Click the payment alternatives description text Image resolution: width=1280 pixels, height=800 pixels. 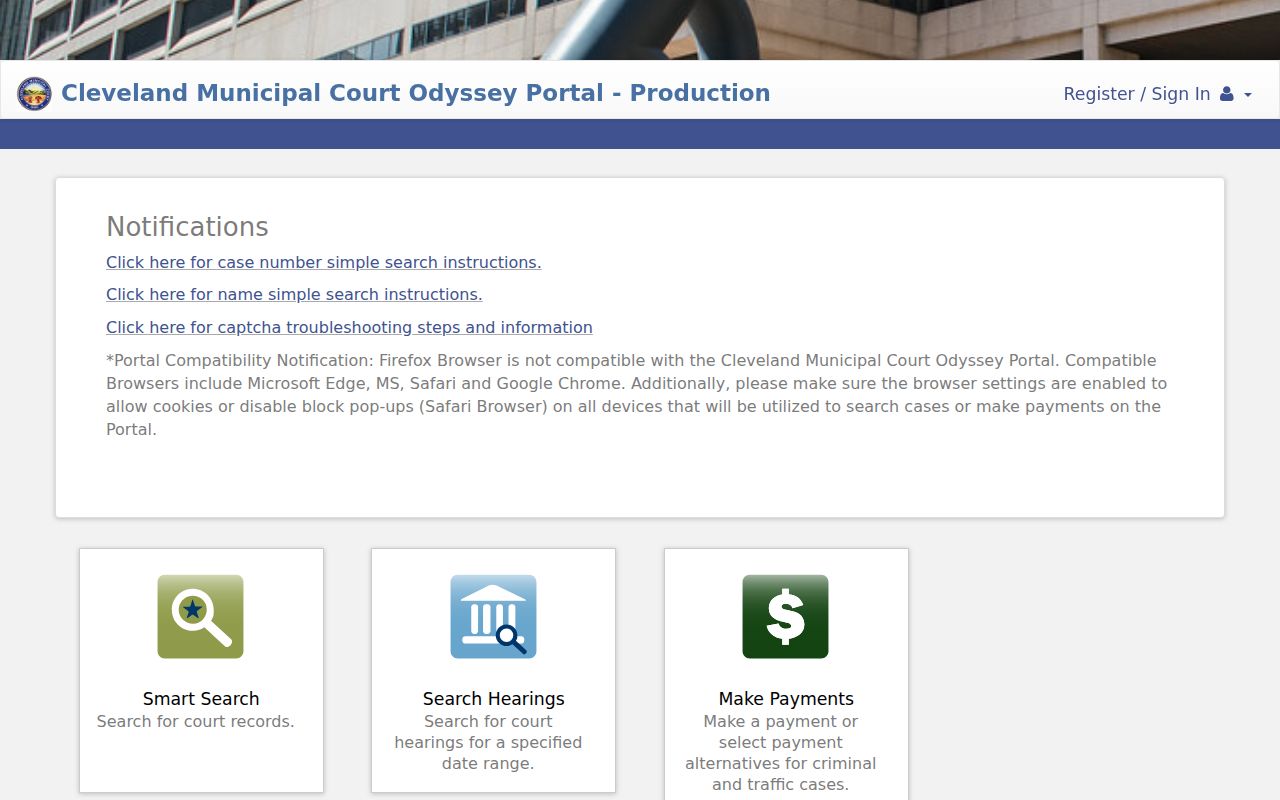pyautogui.click(x=781, y=753)
